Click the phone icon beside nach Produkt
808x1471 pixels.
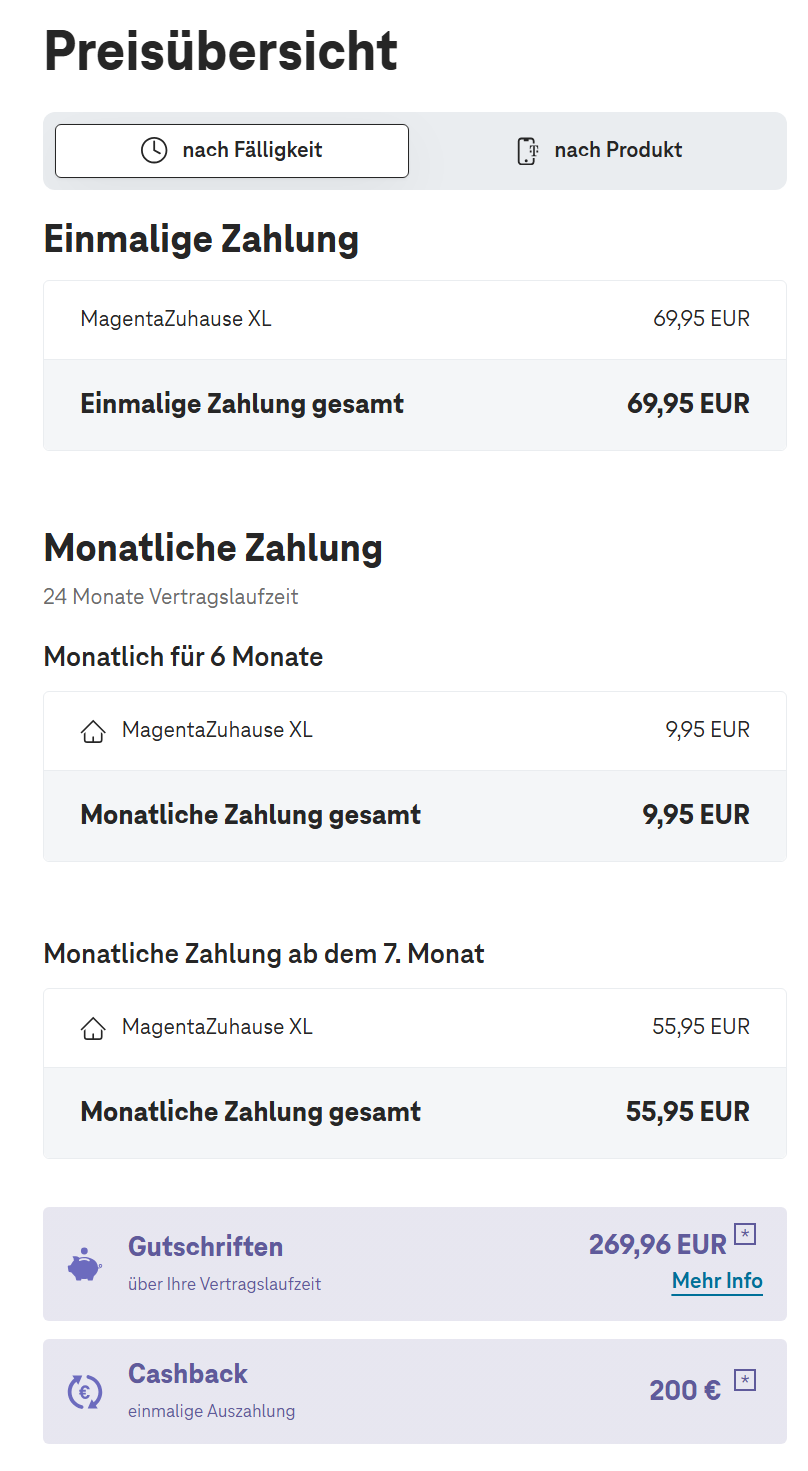[527, 151]
